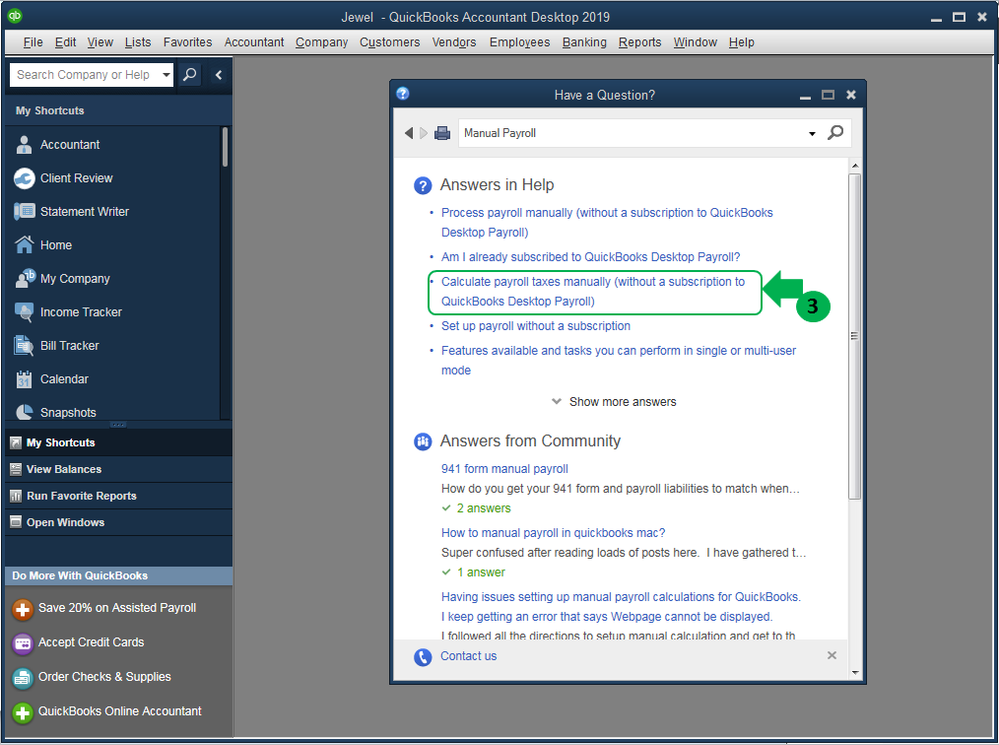Click the Answers from Community icon

coord(422,441)
